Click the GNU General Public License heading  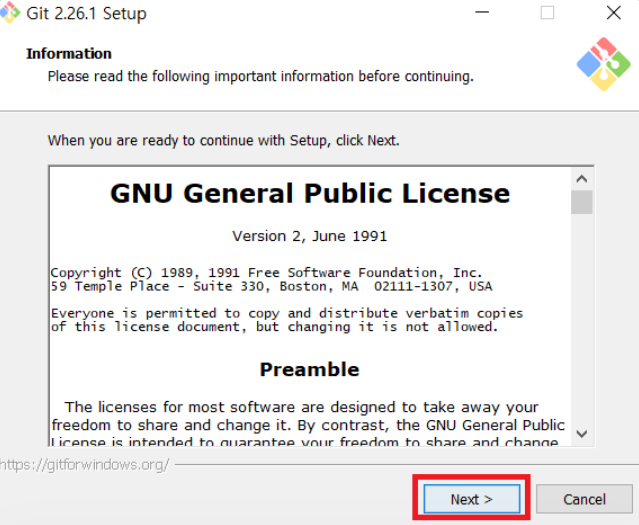[310, 193]
